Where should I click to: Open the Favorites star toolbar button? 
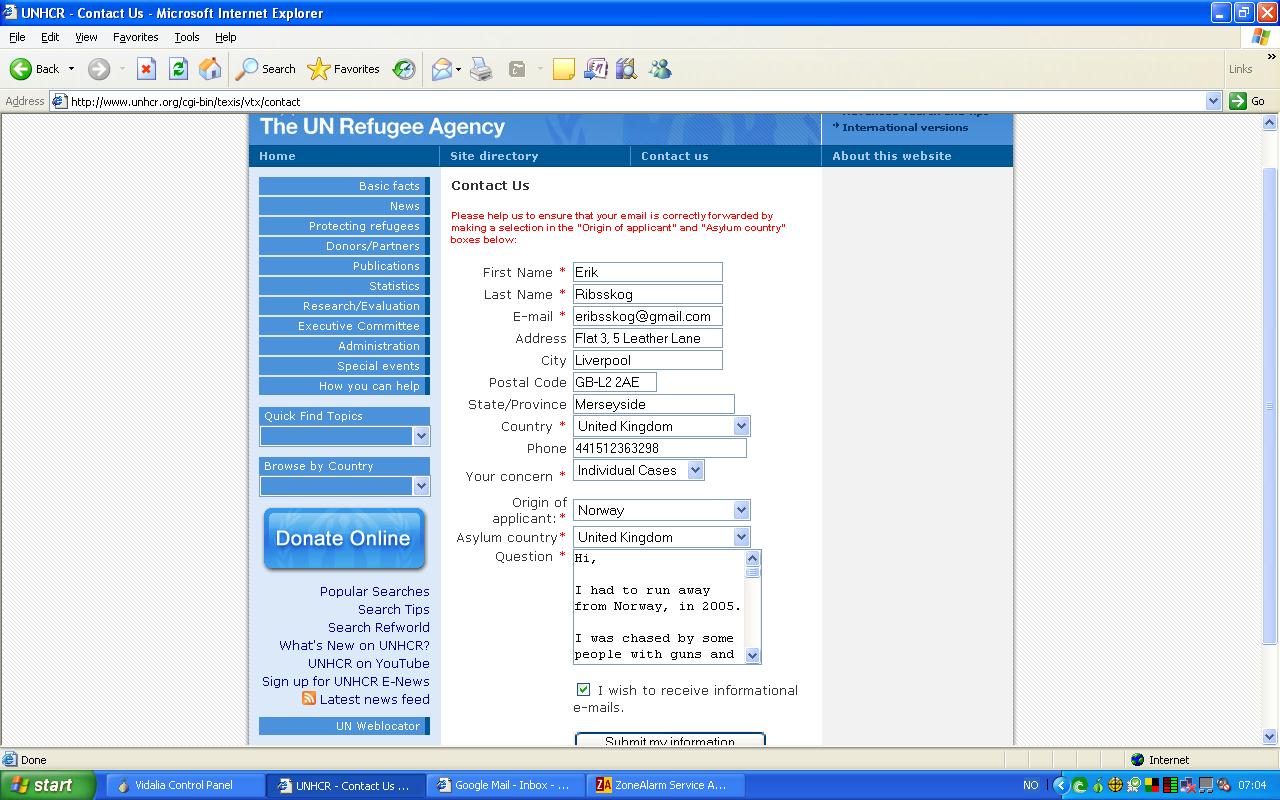344,69
